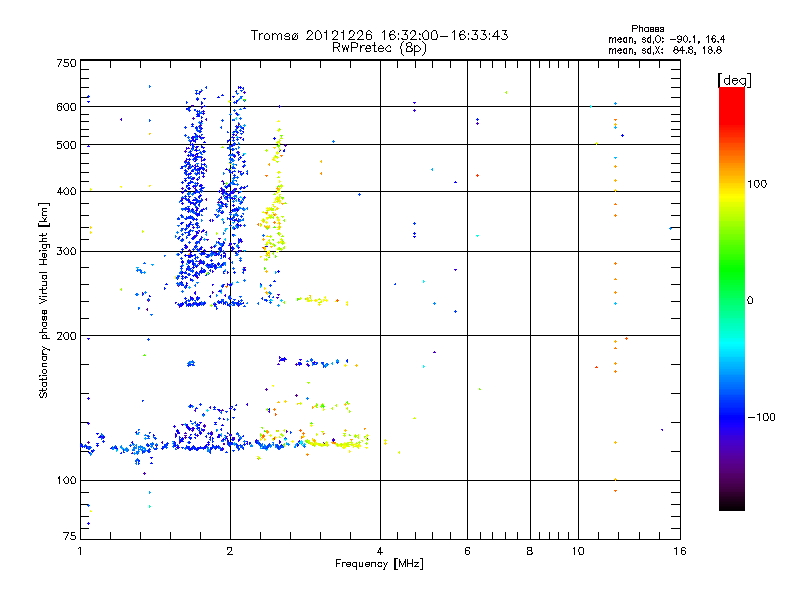Click the 'Phases' header label

[x=647, y=29]
